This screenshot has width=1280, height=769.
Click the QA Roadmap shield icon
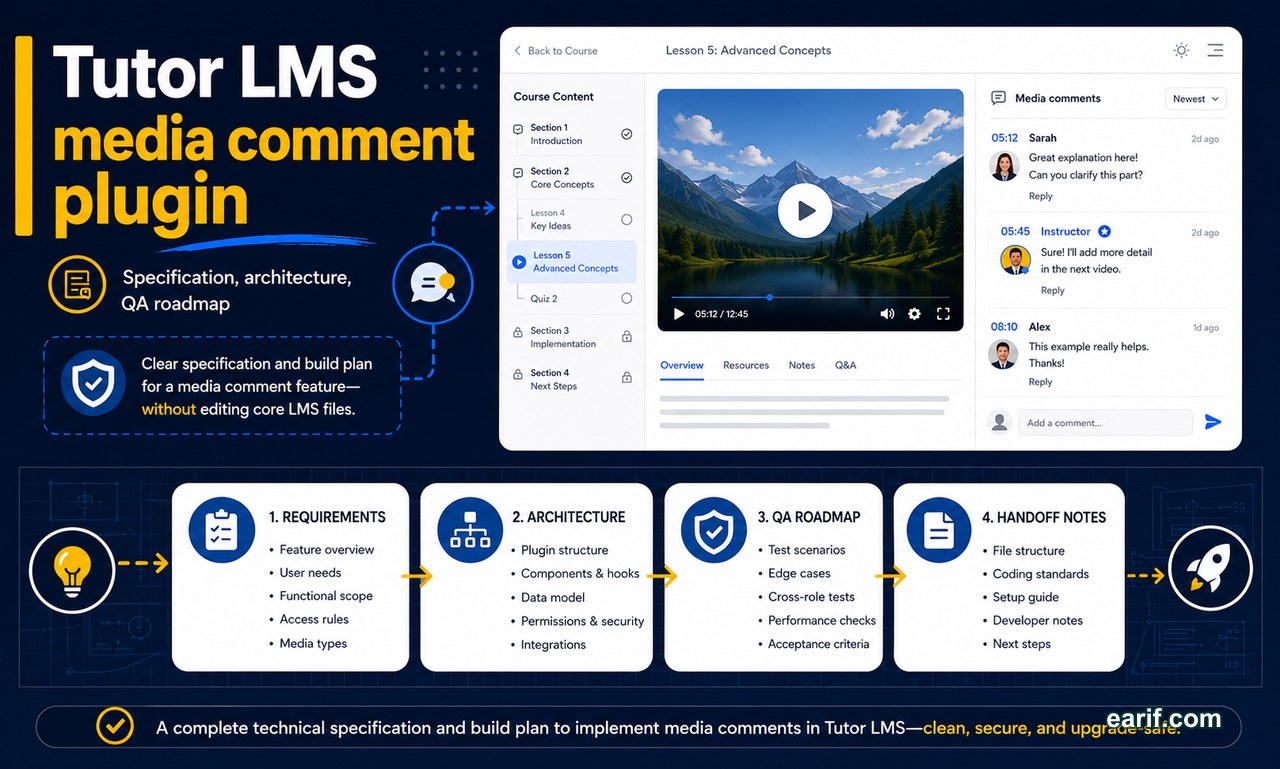[714, 530]
